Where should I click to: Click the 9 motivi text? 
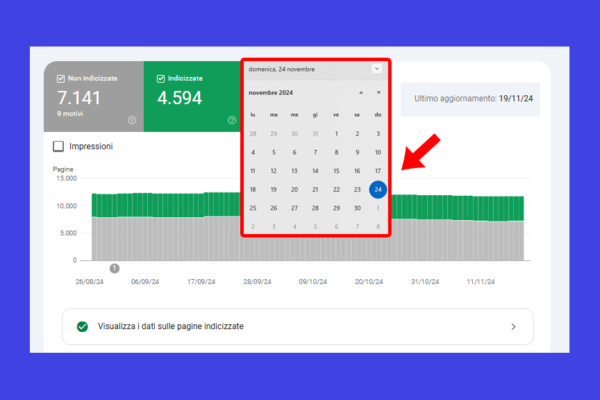tap(70, 114)
